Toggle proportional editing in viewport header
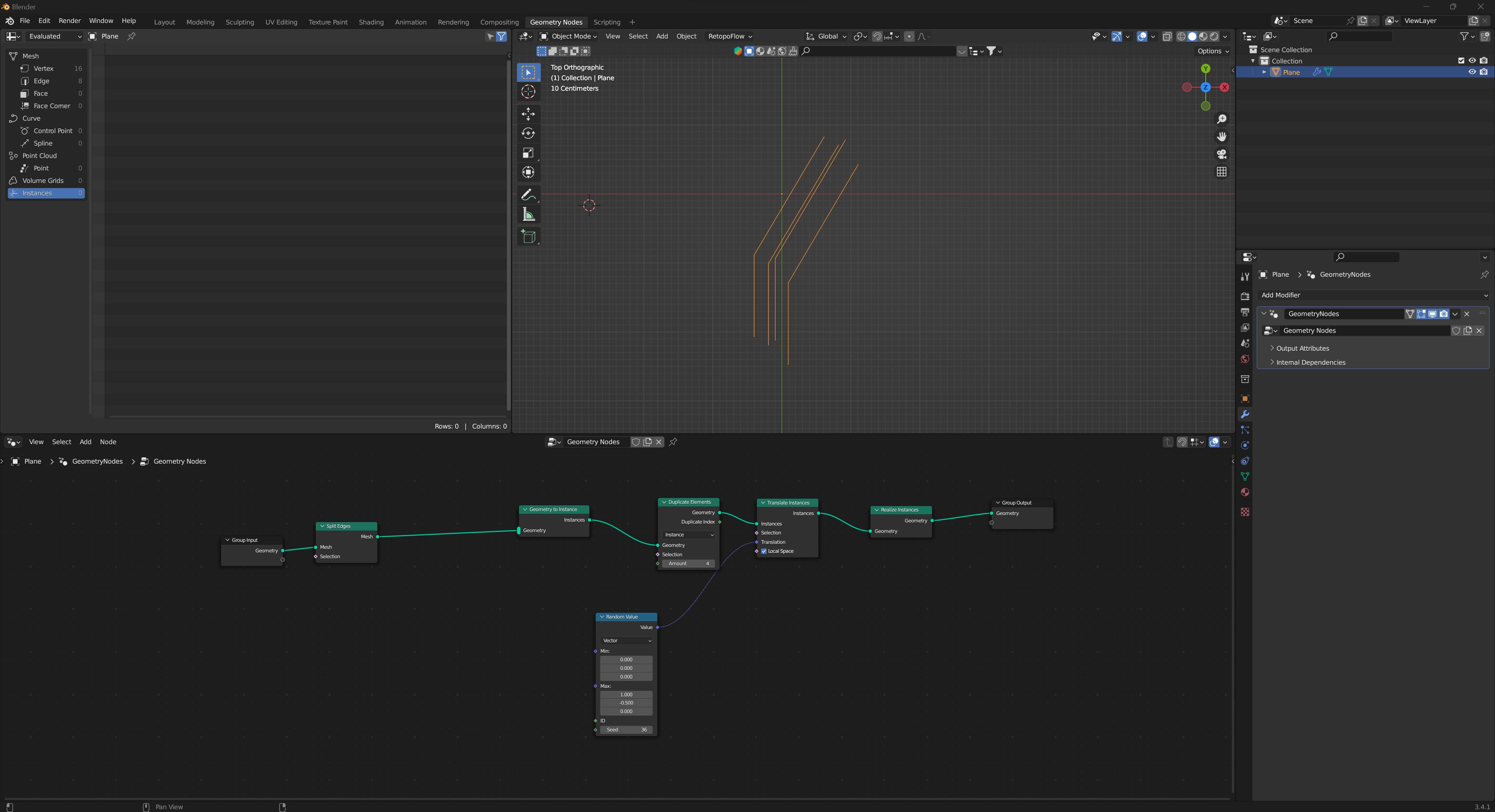The height and width of the screenshot is (812, 1495). [x=909, y=37]
